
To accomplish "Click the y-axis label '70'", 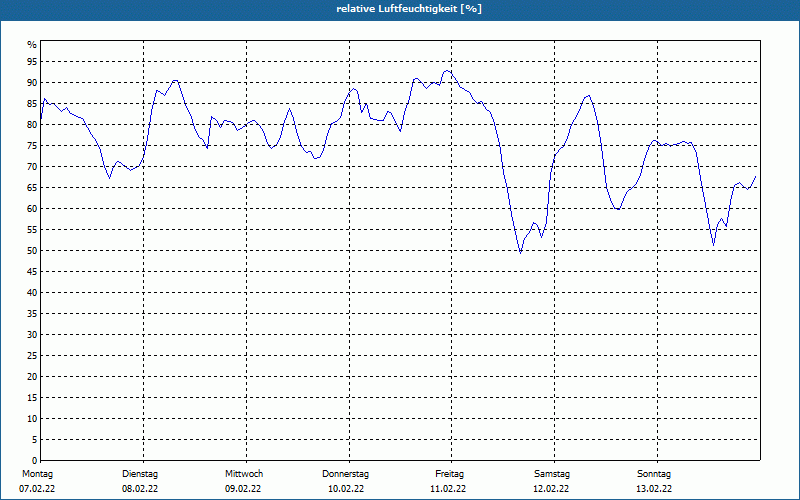I will click(32, 167).
